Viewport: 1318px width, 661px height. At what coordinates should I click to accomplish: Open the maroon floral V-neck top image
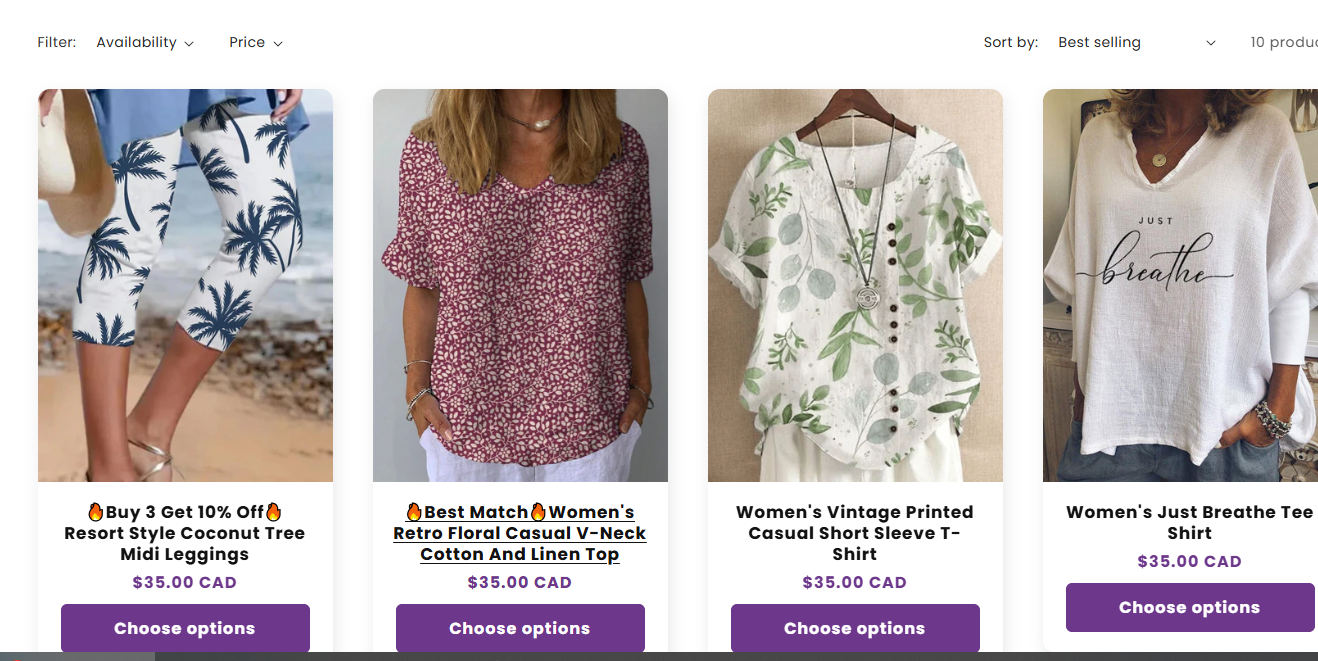[x=520, y=285]
